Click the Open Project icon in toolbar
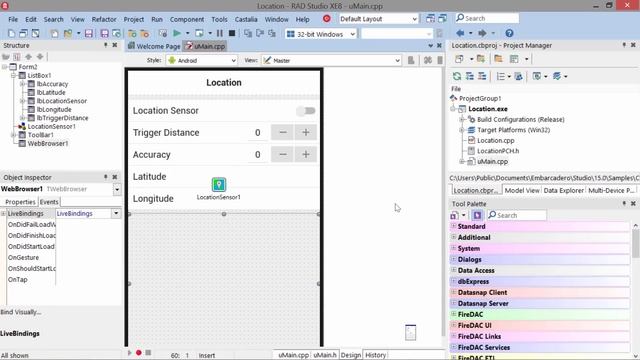The image size is (640, 360). tap(68, 33)
